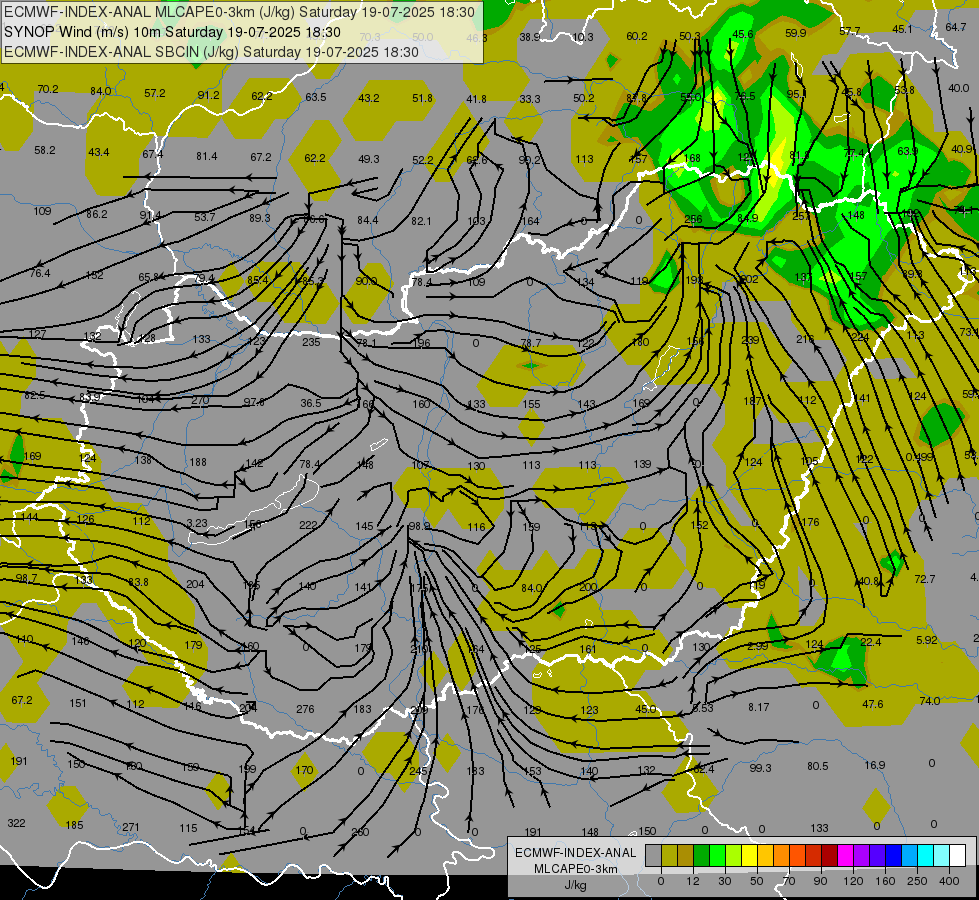Click the 'ECMWF-INDEX-ANAL' legend heading
The image size is (979, 900).
pos(576,853)
